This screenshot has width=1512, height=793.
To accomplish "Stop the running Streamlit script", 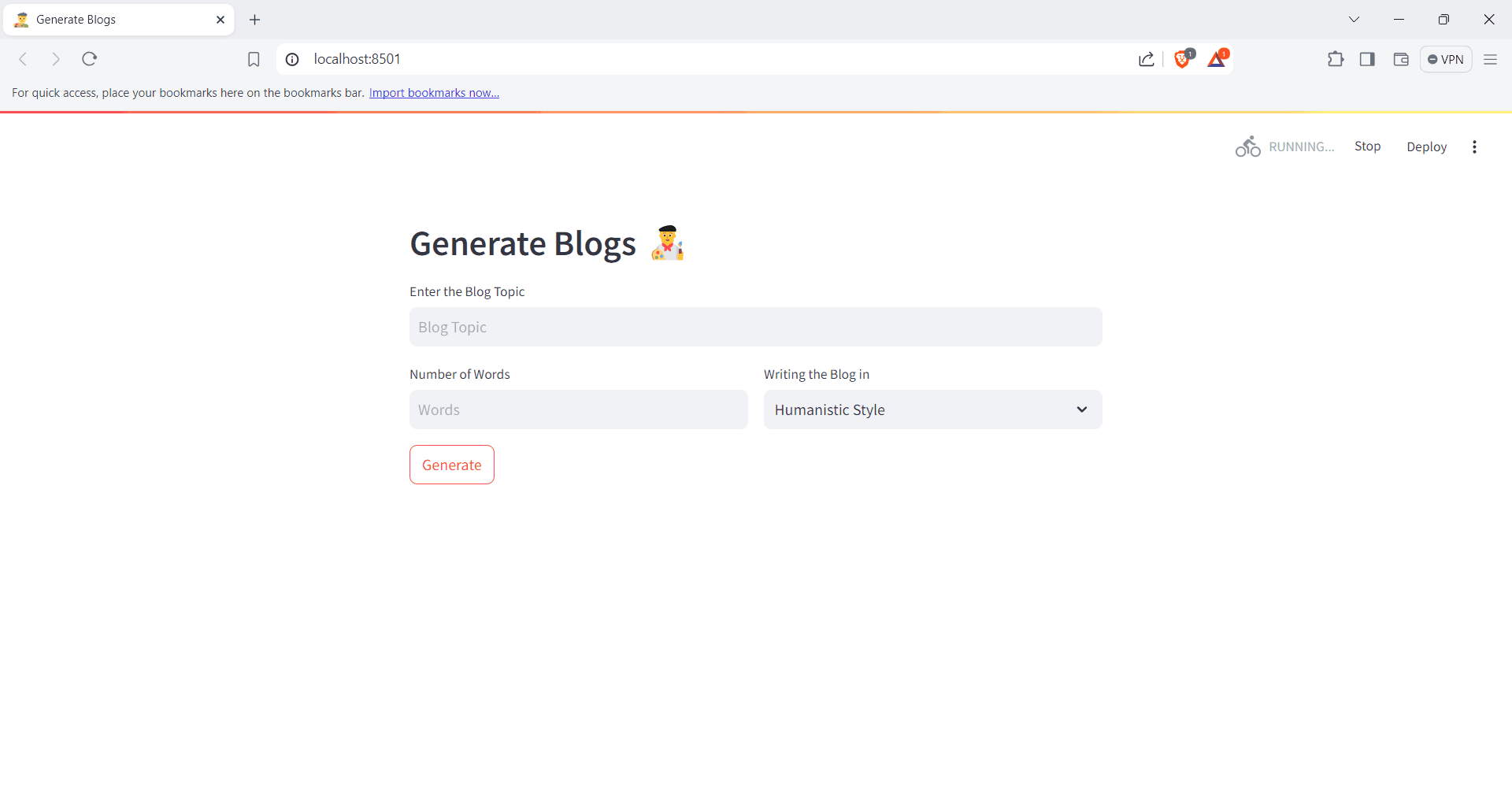I will tap(1368, 146).
